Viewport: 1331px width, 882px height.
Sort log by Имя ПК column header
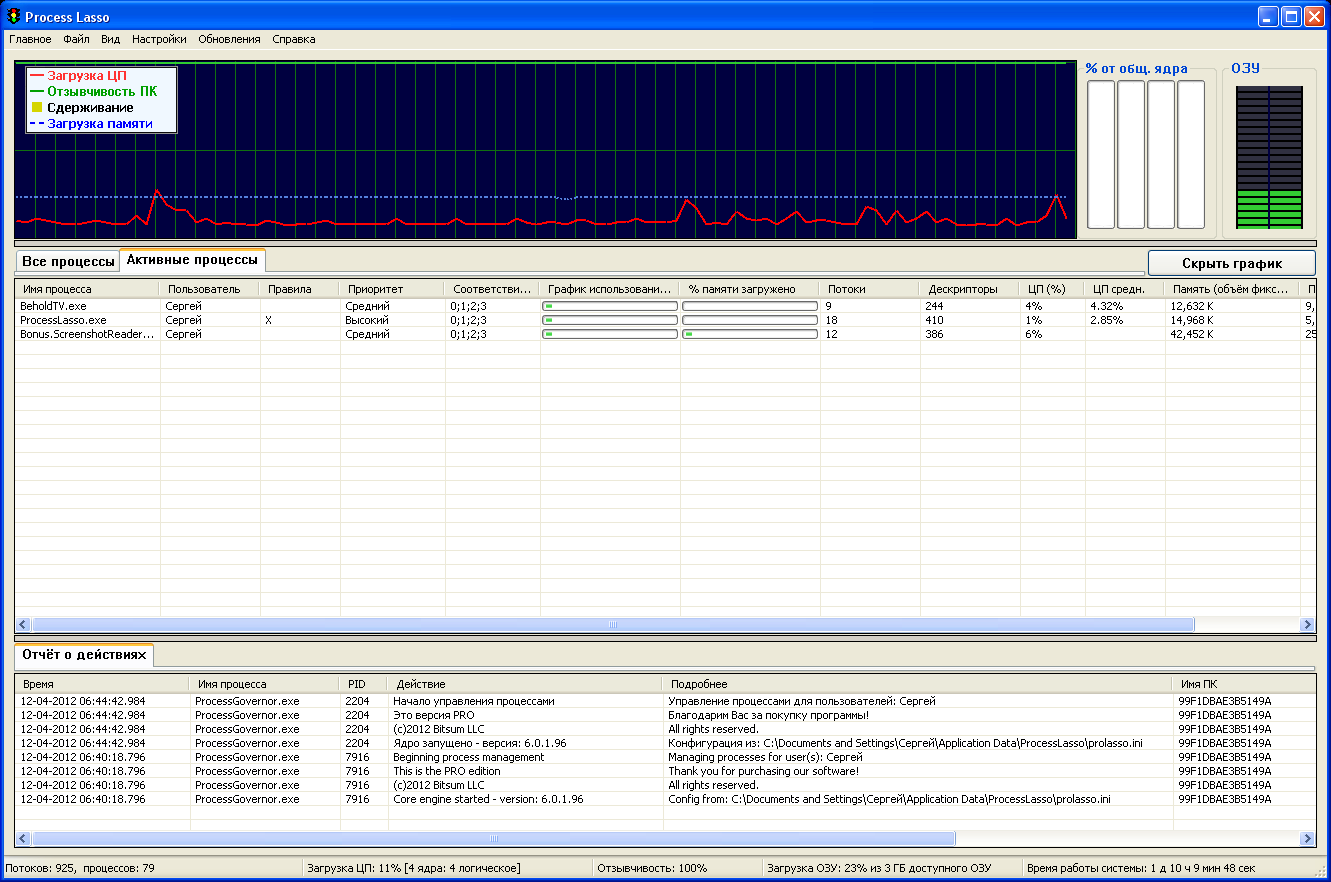click(x=1244, y=684)
